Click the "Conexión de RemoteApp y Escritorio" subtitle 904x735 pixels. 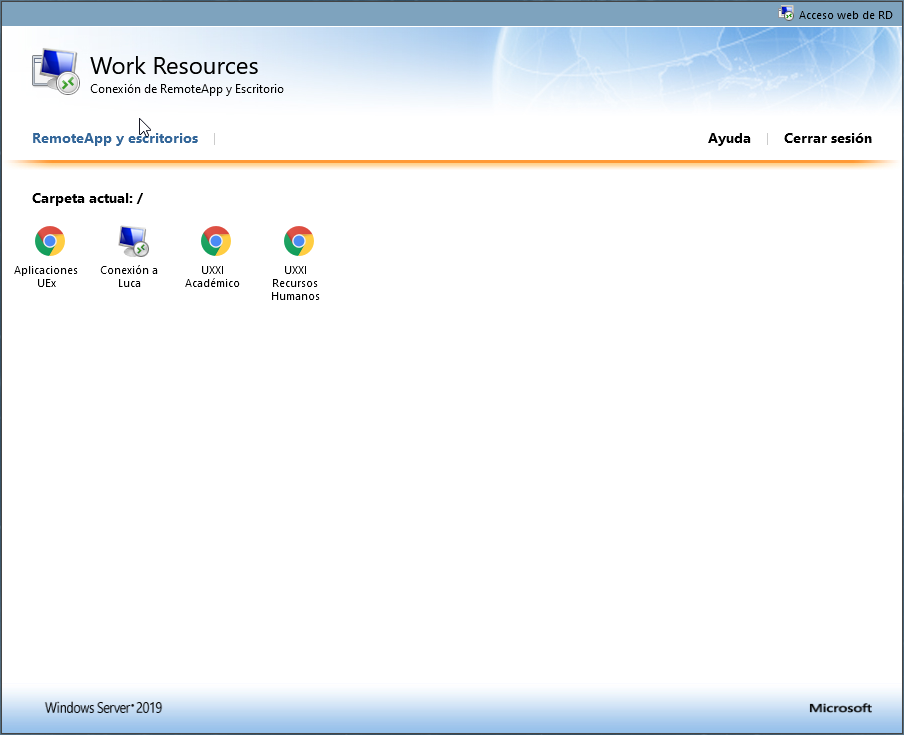187,89
